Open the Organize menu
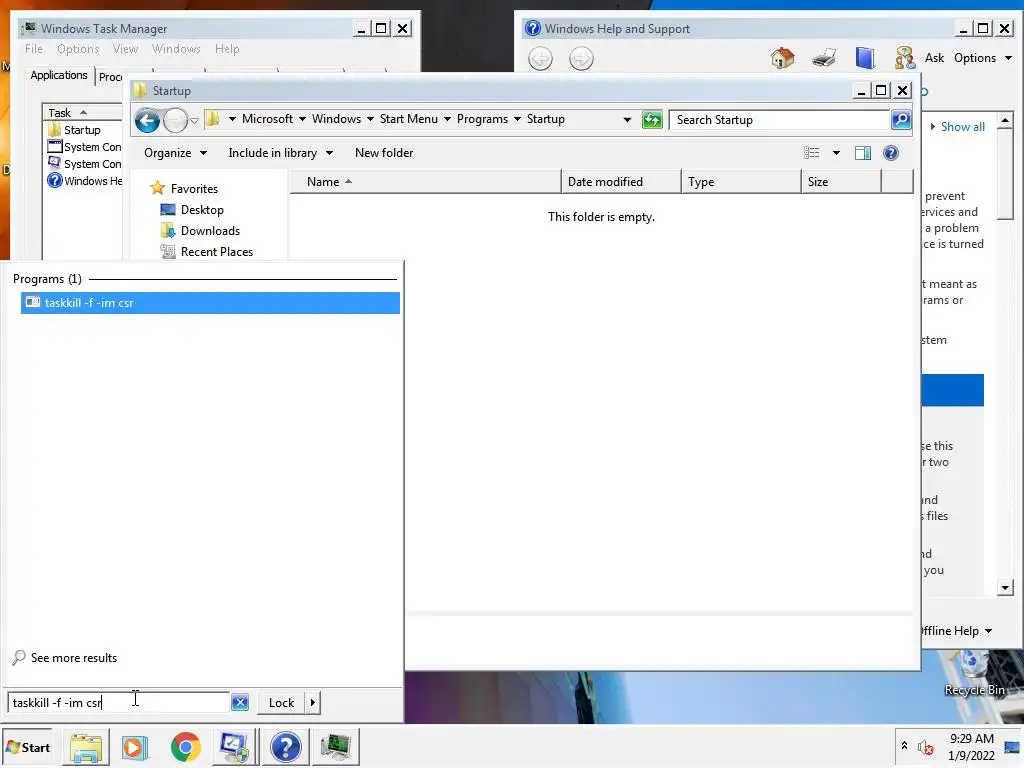The height and width of the screenshot is (768, 1024). (x=175, y=153)
